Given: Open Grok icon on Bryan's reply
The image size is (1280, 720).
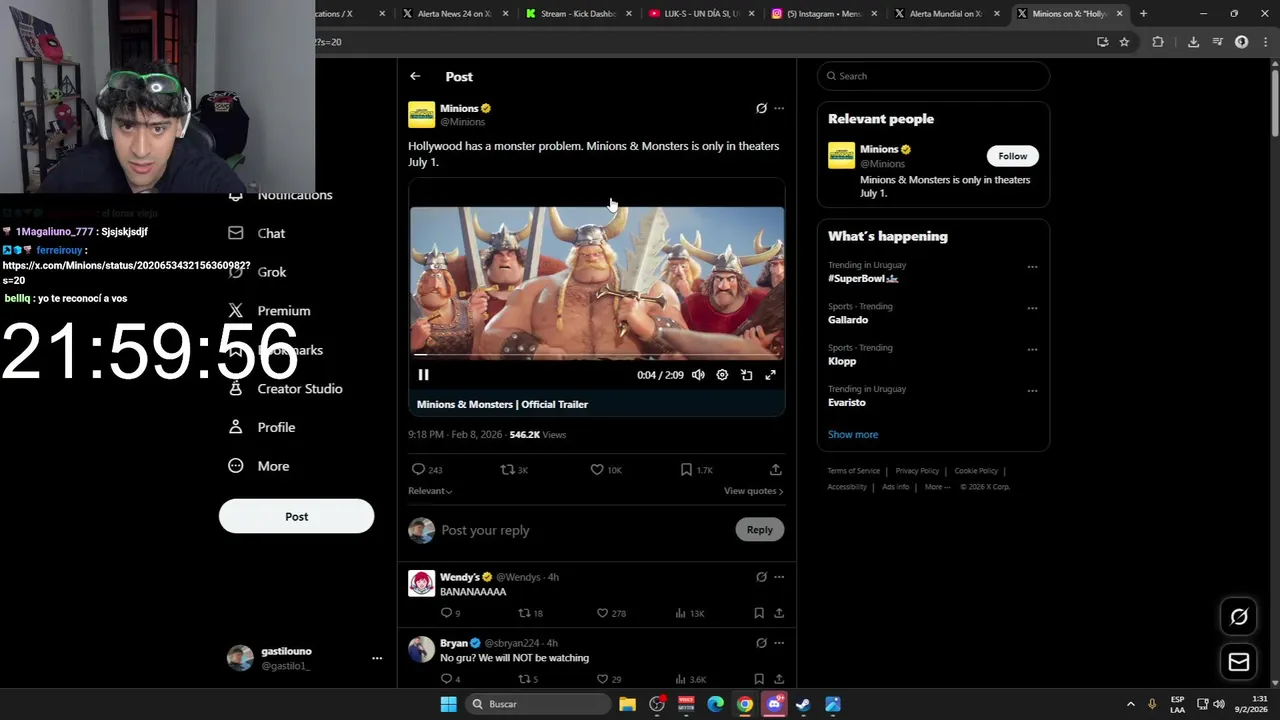Looking at the screenshot, I should (761, 643).
